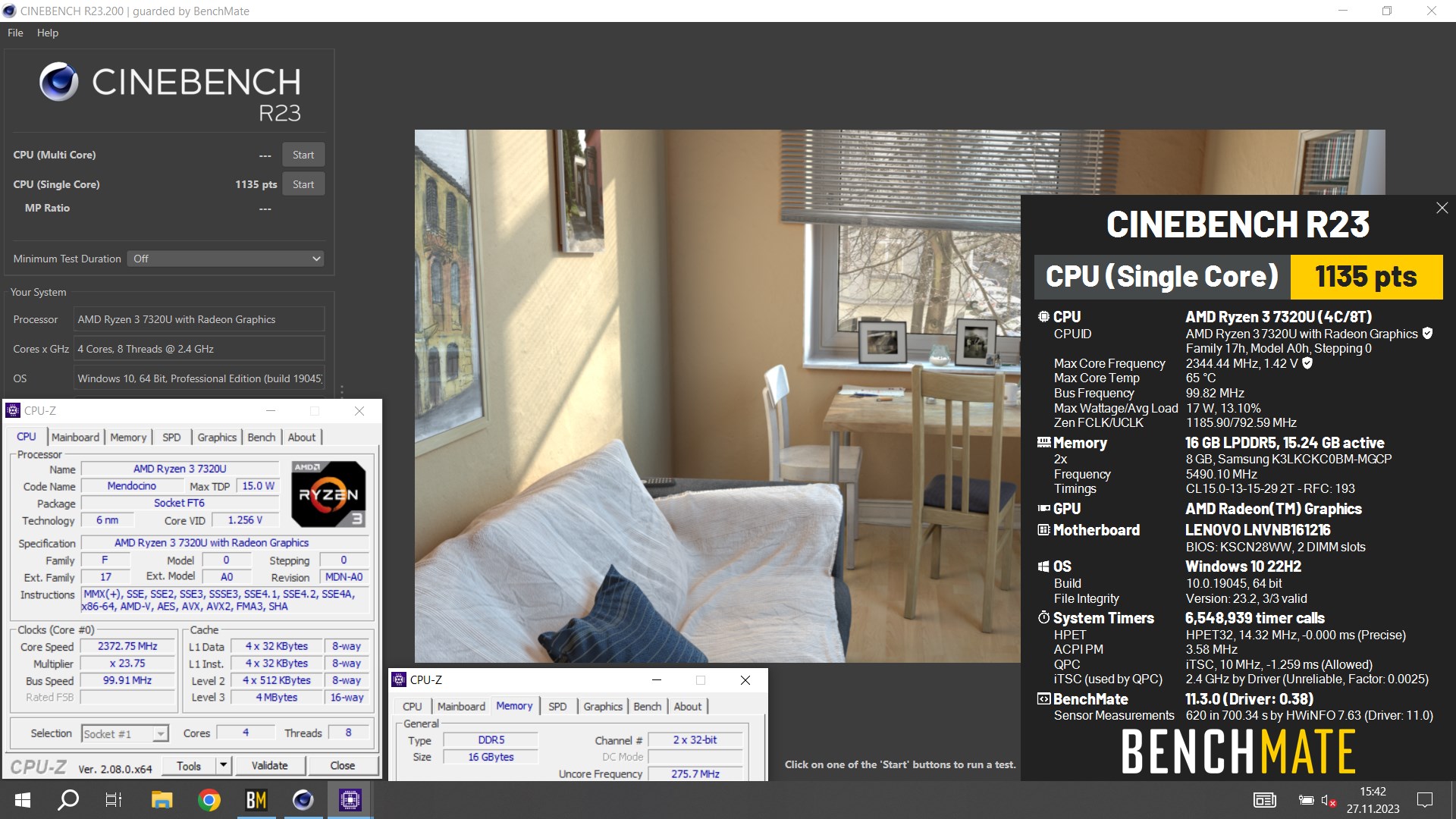Click the System Timers stopwatch icon

coord(1044,618)
